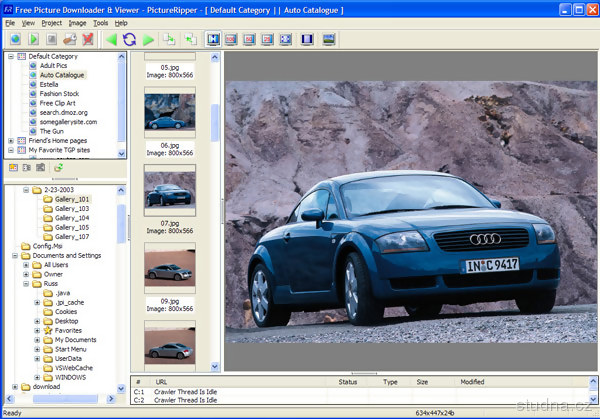
Task: Select the 07.jpg thumbnail
Action: tap(169, 192)
